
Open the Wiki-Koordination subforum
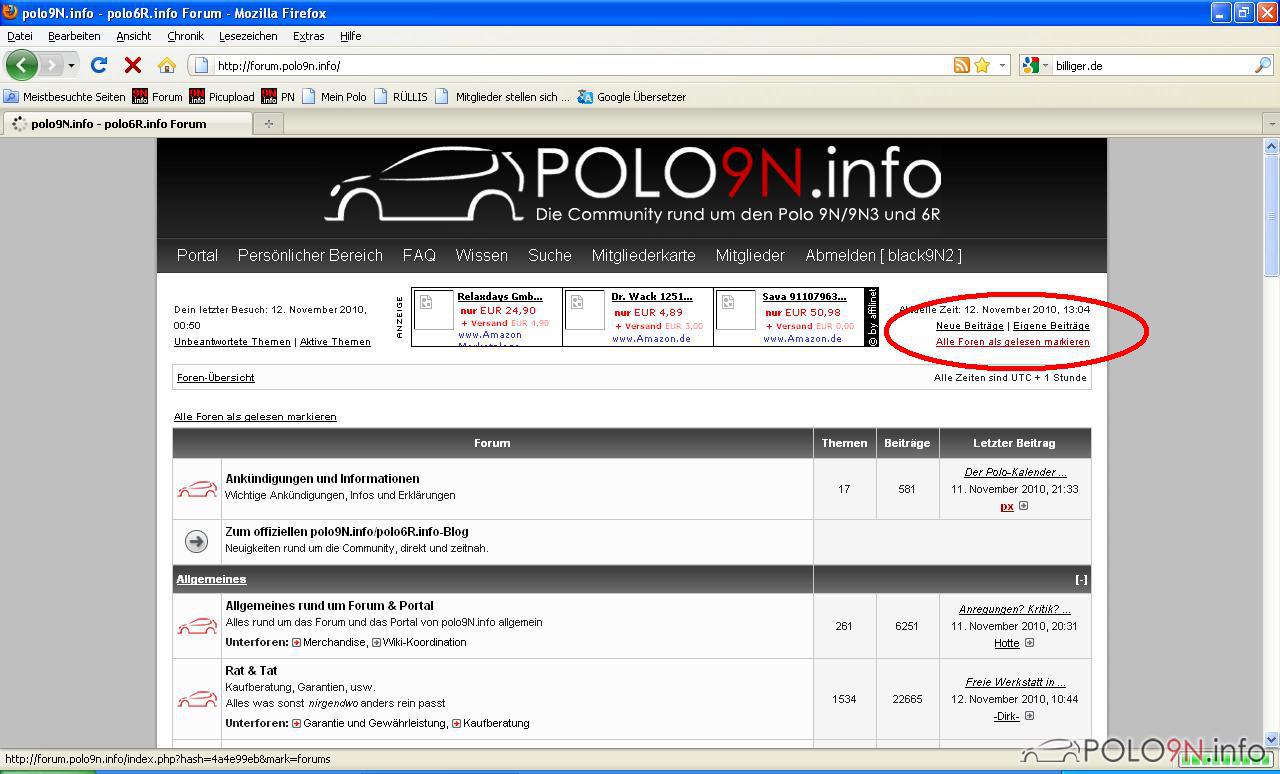point(424,642)
